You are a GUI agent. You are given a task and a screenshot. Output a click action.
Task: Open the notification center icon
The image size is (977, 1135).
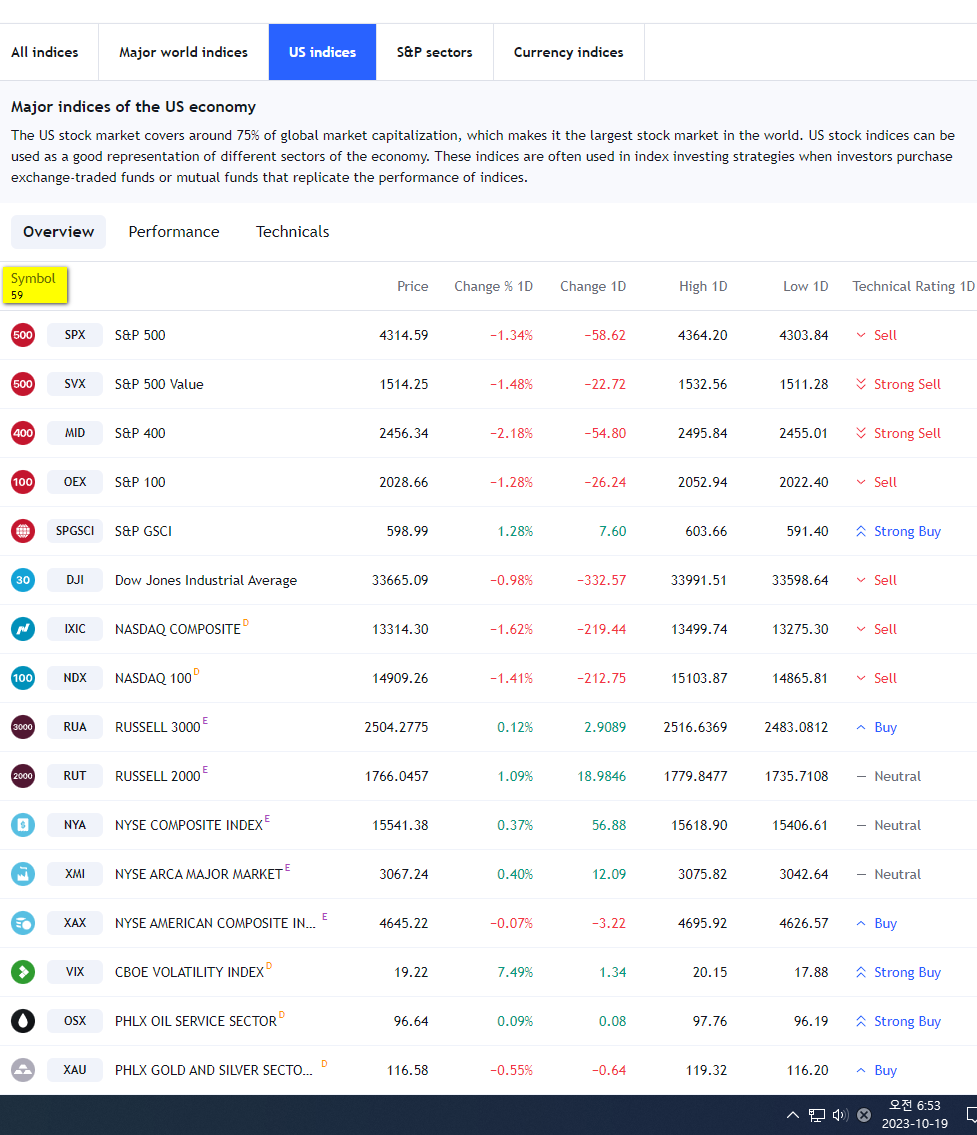pyautogui.click(x=971, y=1115)
